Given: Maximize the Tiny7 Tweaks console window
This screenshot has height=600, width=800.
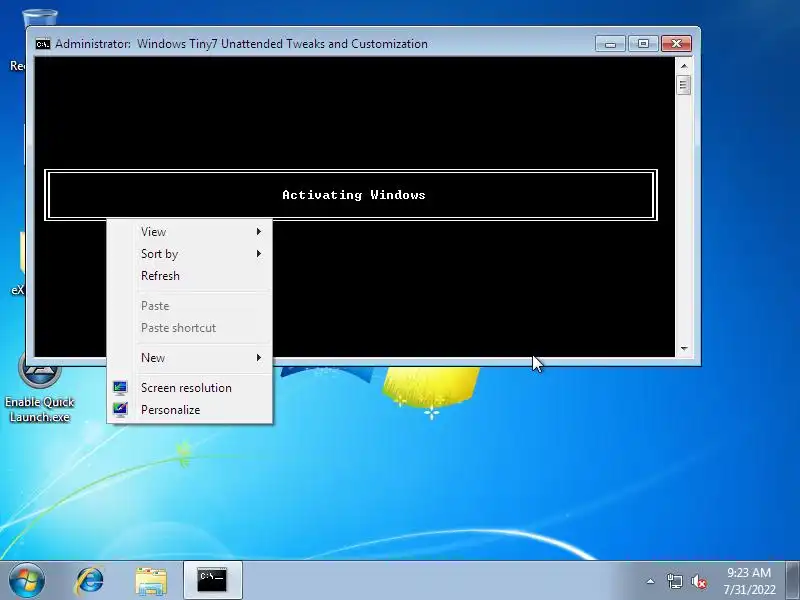Looking at the screenshot, I should (x=643, y=44).
